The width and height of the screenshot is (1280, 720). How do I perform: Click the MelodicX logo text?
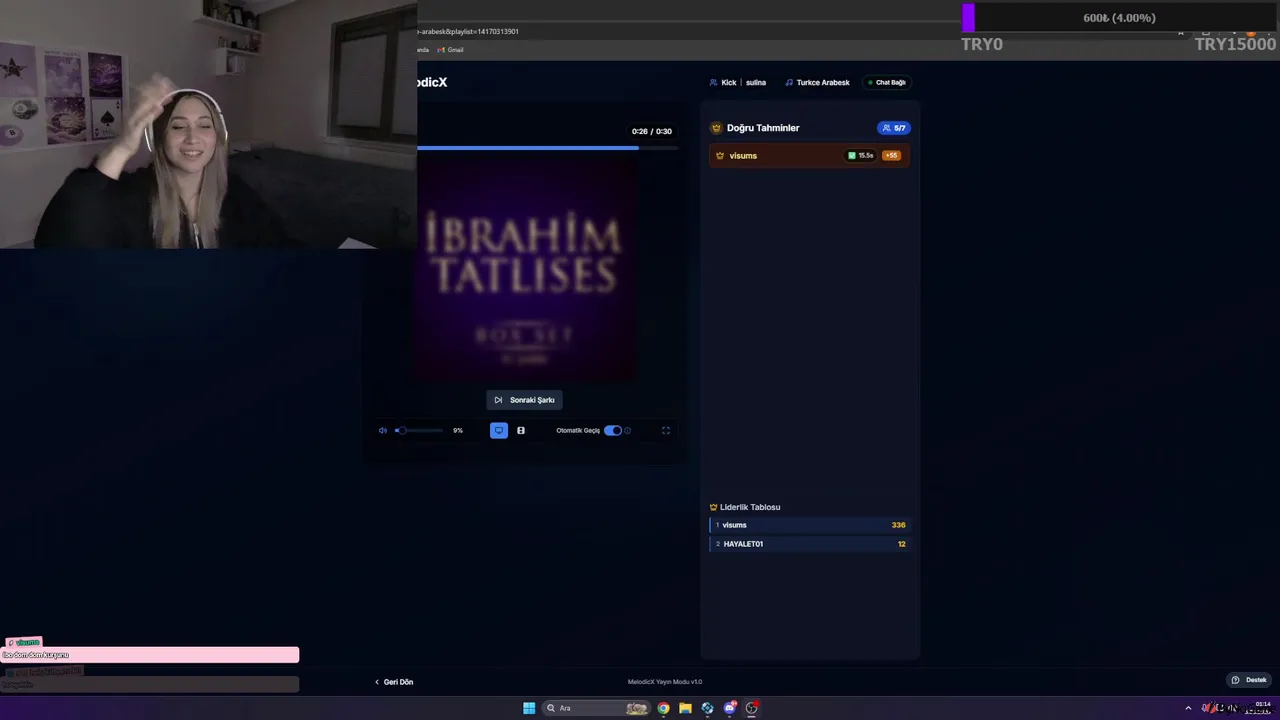432,83
